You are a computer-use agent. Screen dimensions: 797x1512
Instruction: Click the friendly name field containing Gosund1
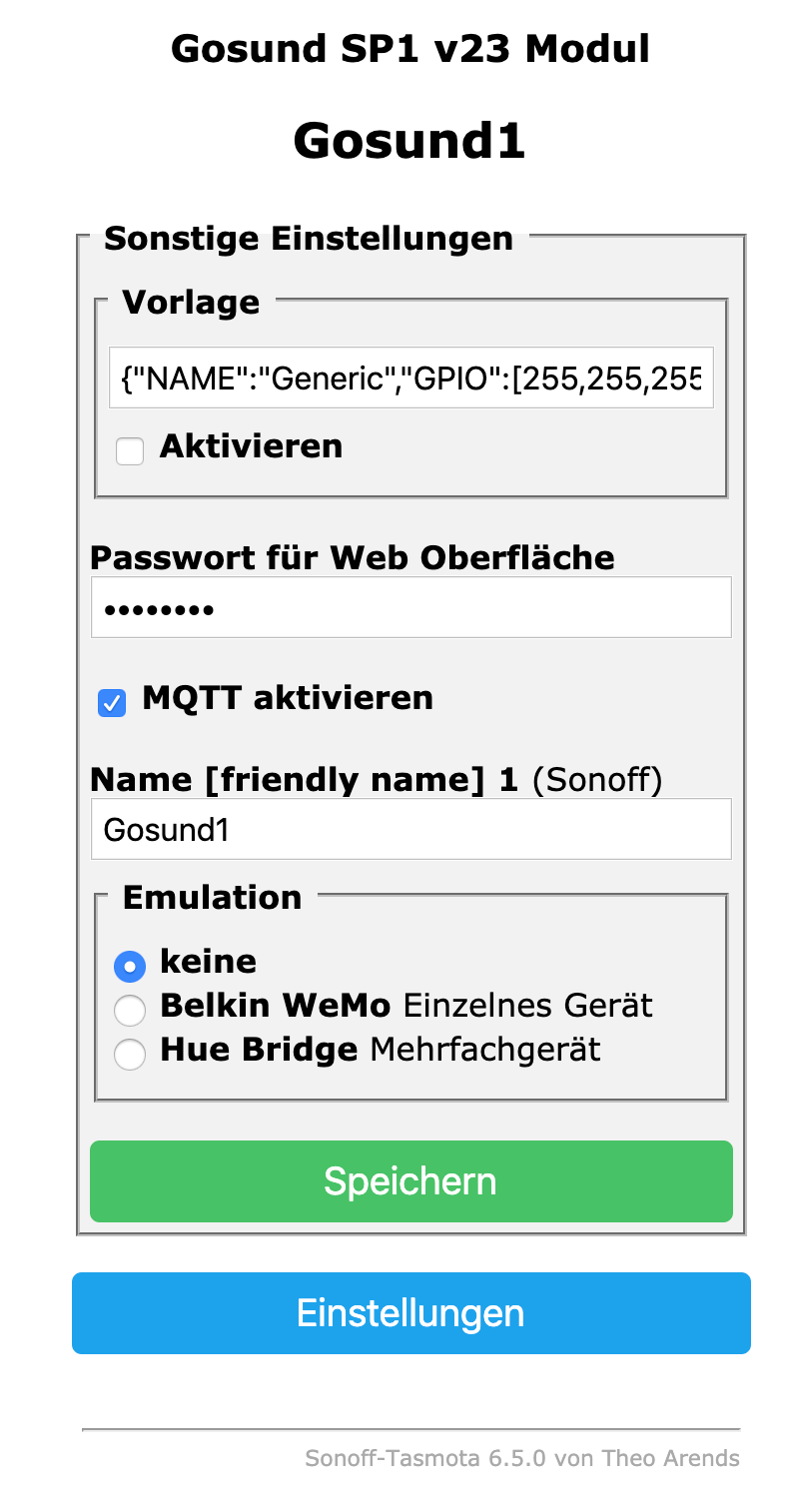410,829
